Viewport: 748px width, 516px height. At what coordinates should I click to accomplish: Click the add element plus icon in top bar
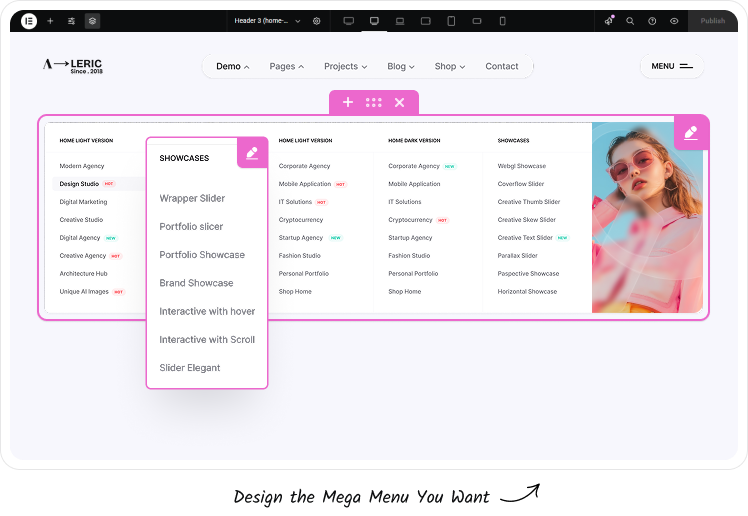pyautogui.click(x=50, y=20)
